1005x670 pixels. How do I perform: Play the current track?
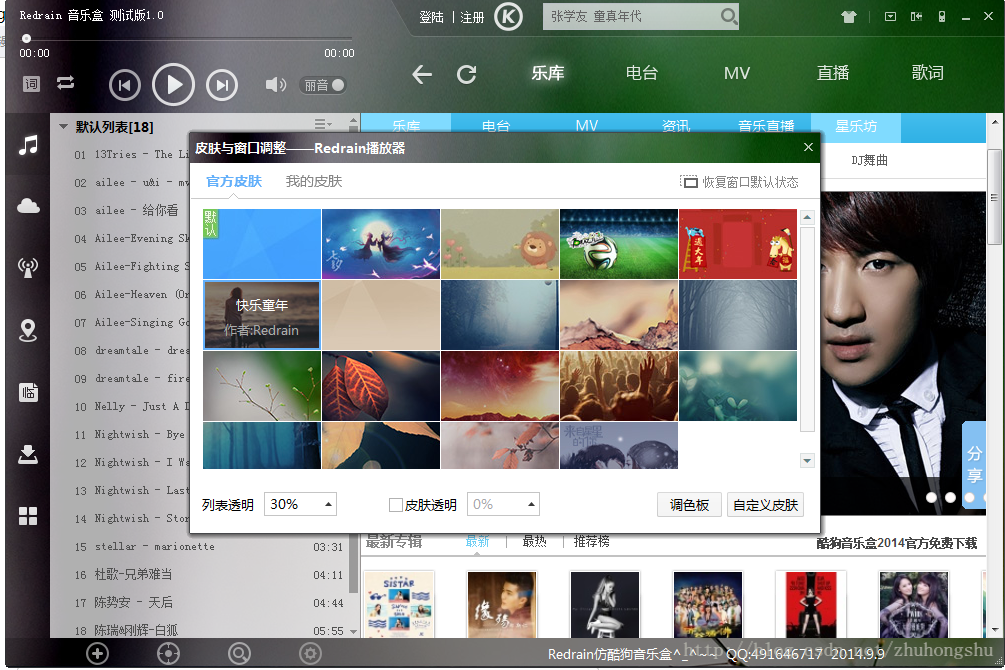[x=173, y=85]
